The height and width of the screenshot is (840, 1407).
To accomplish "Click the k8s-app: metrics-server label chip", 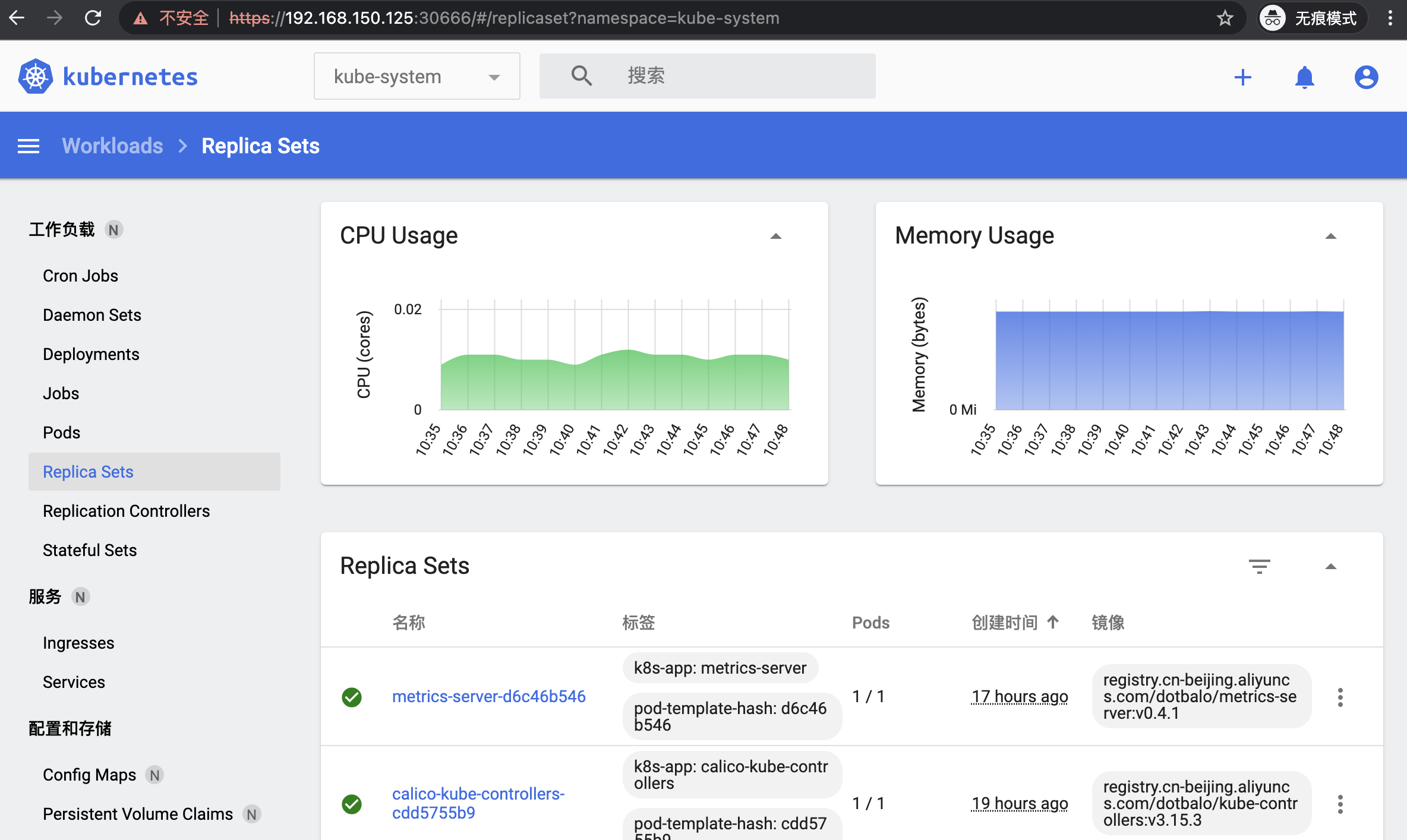I will pos(720,668).
